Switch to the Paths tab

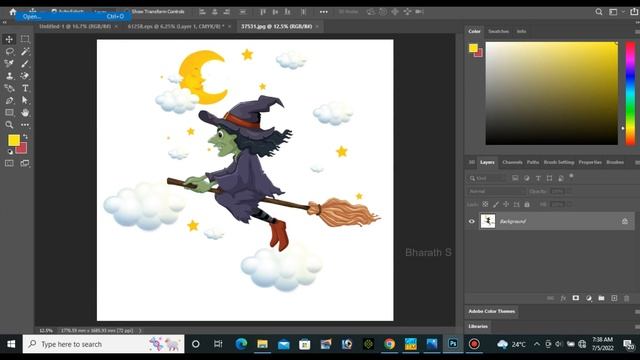pyautogui.click(x=533, y=162)
